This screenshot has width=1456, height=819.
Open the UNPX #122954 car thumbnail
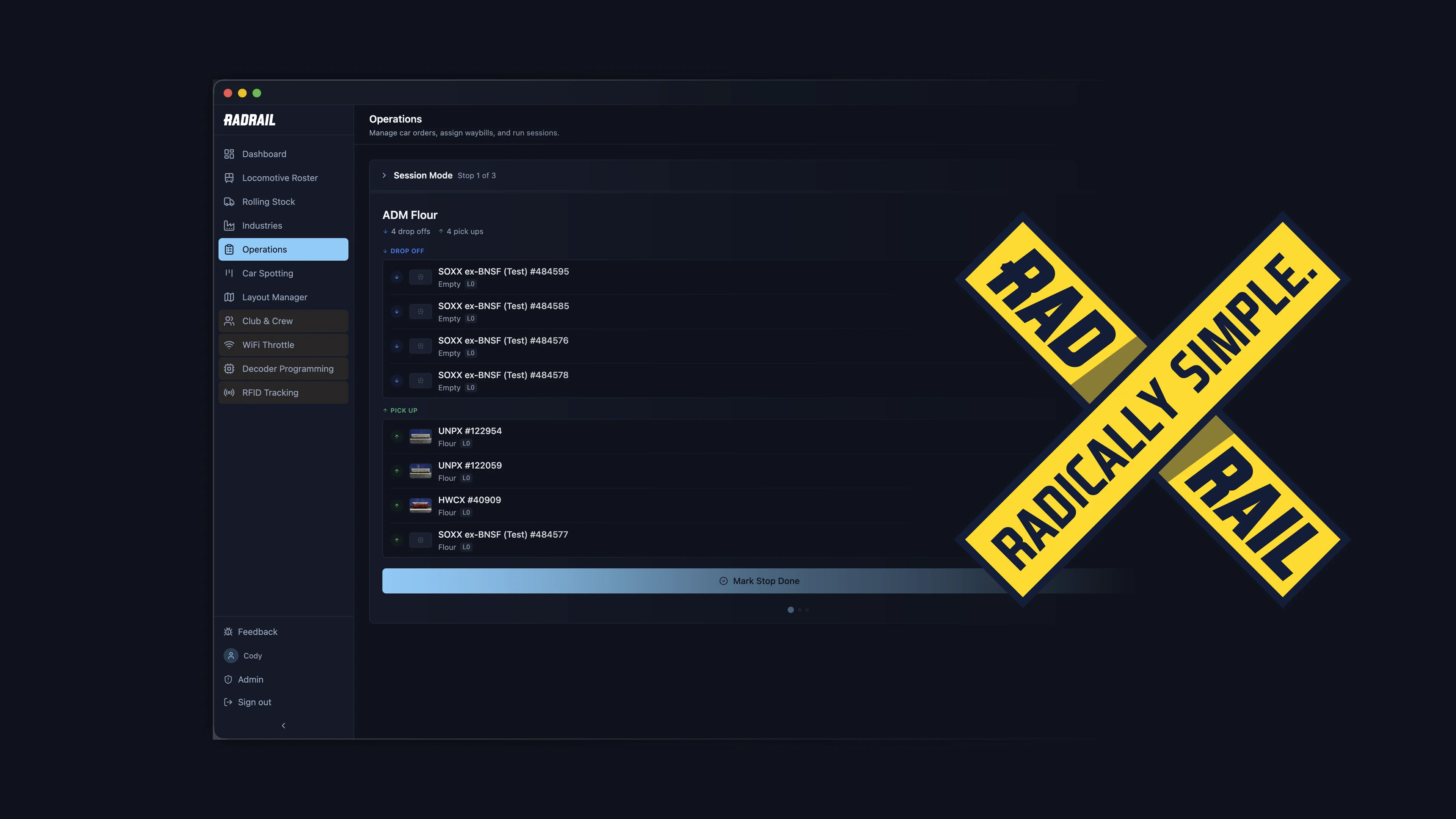pyautogui.click(x=420, y=436)
